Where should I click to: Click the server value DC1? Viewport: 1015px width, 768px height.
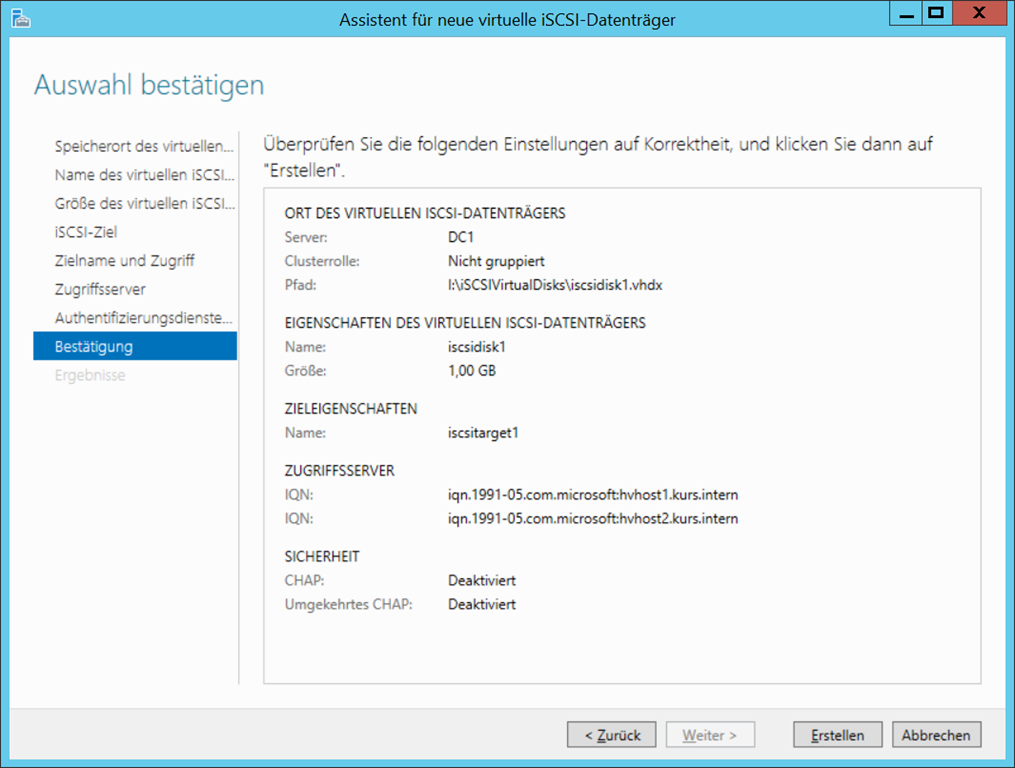[x=461, y=237]
